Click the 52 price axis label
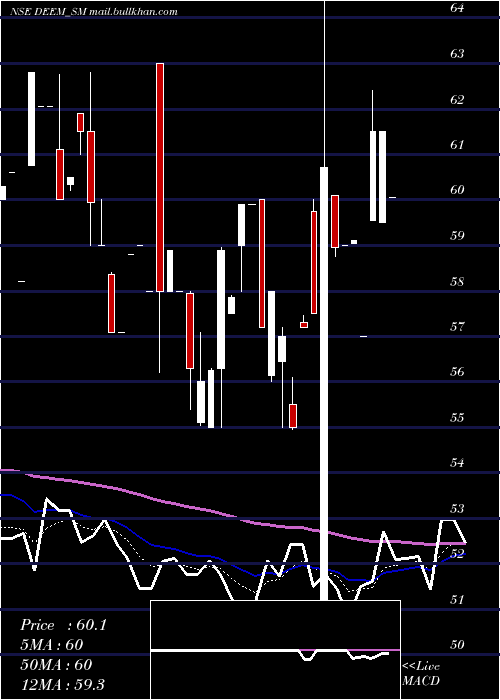The width and height of the screenshot is (500, 700). click(457, 554)
